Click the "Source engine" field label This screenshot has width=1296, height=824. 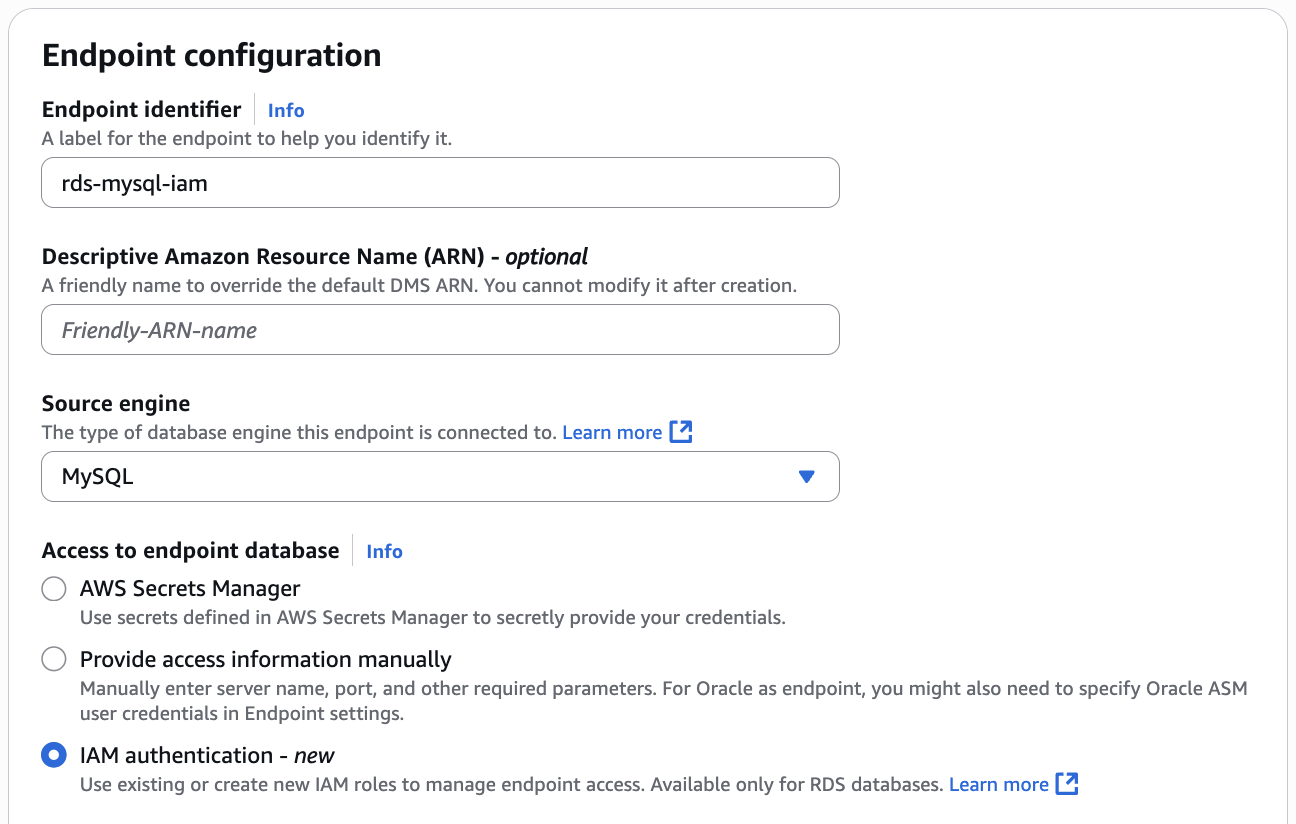116,404
